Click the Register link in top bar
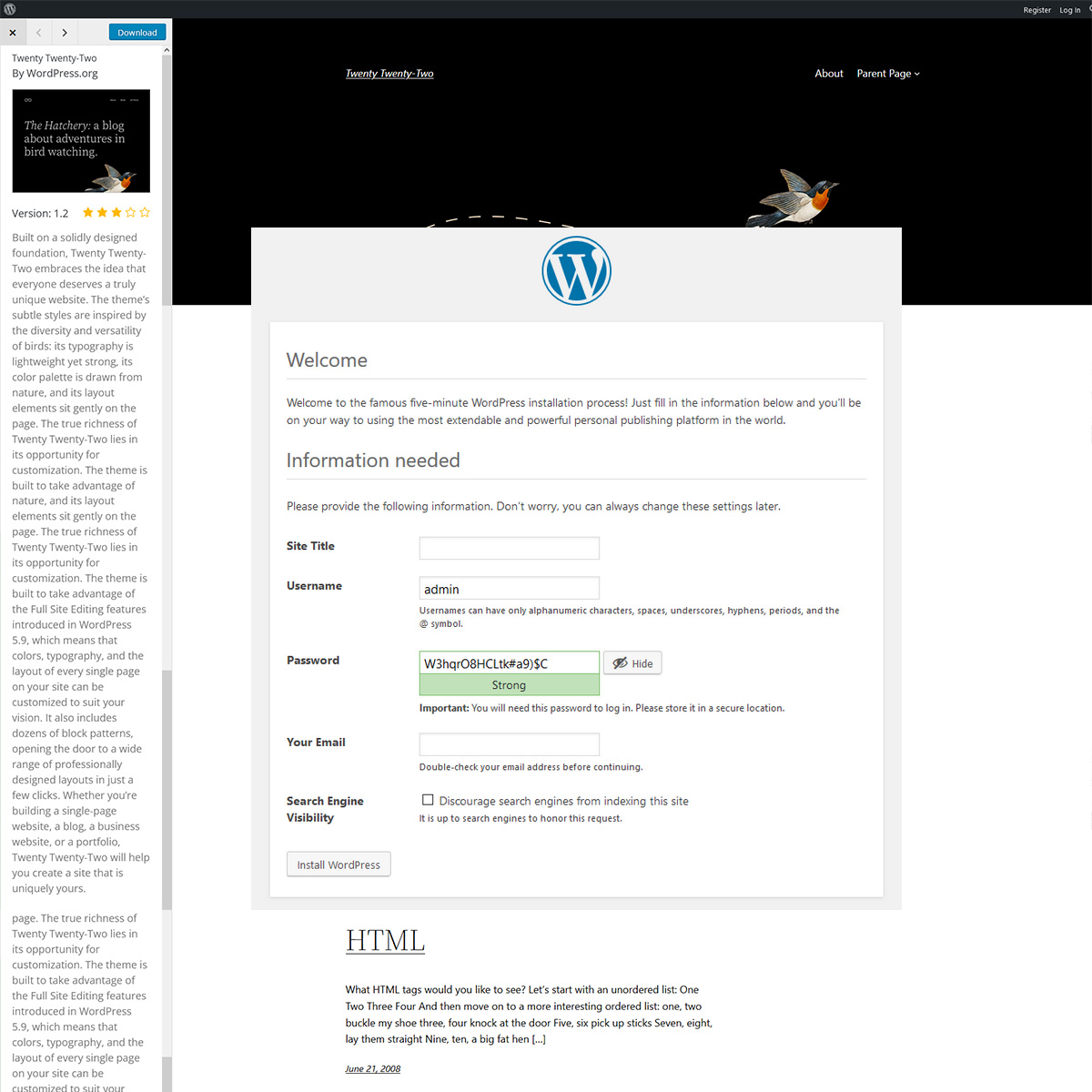 (1036, 10)
